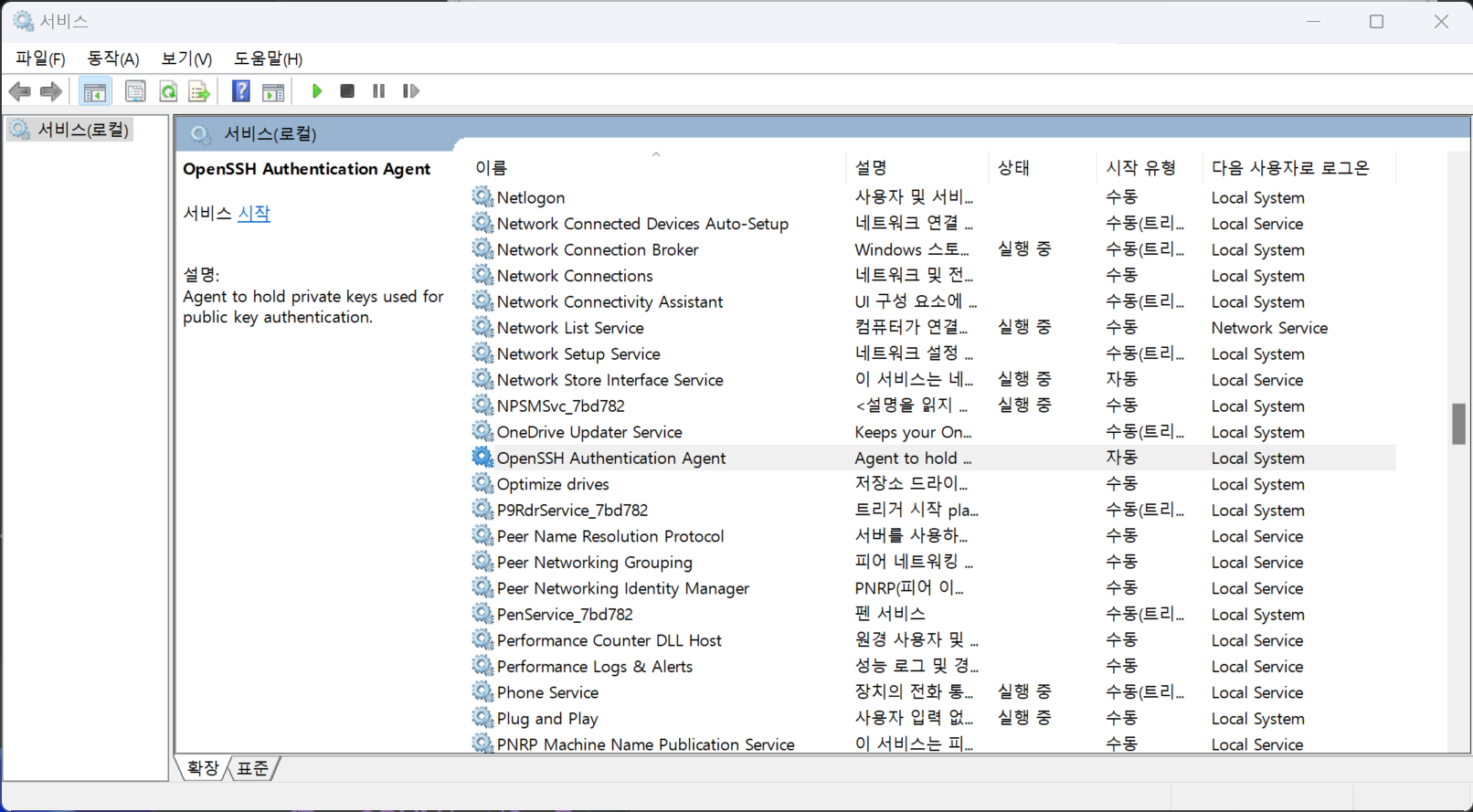Toggle the show/hide console tree icon

point(94,91)
